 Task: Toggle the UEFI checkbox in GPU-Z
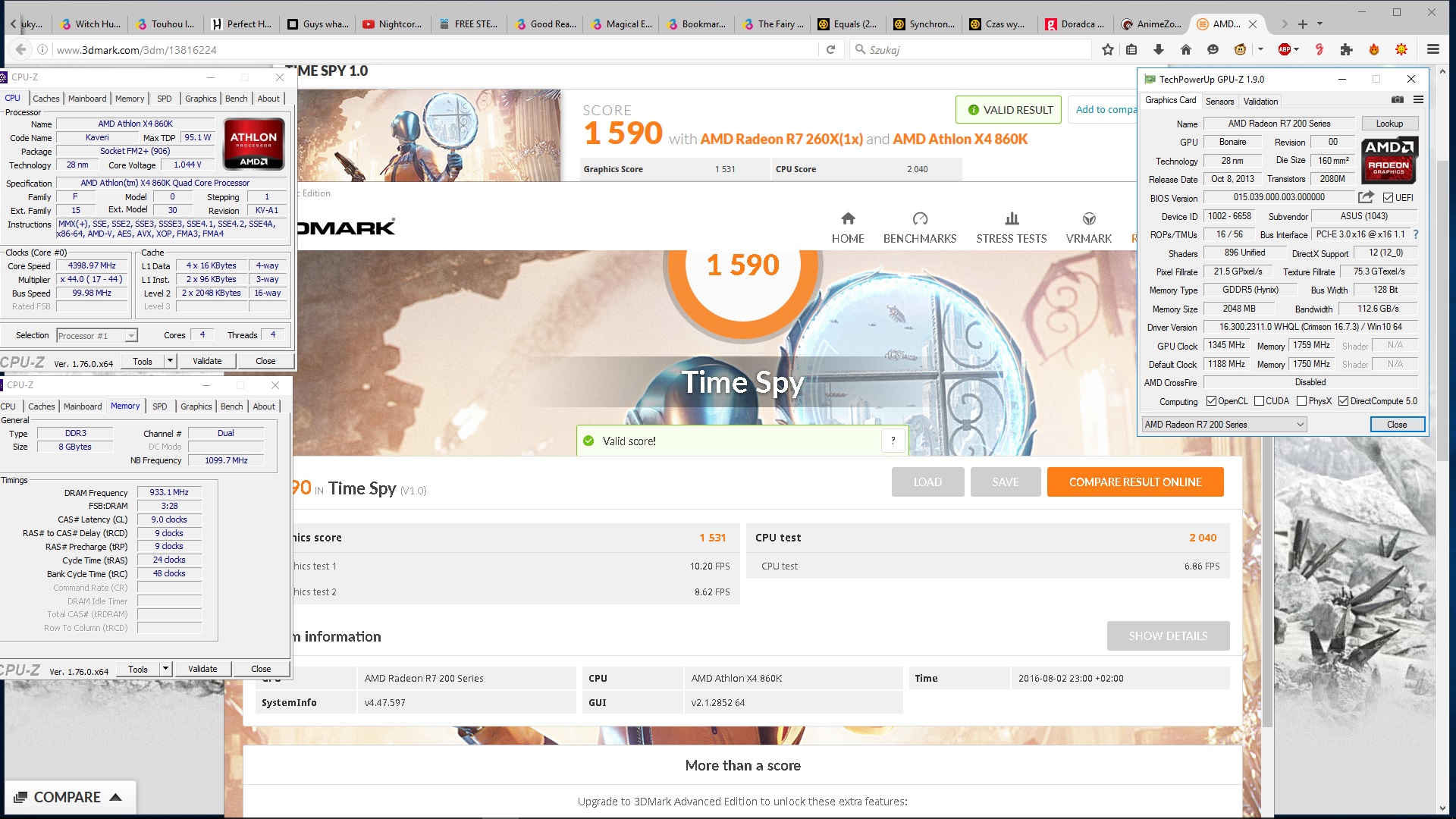coord(1388,198)
